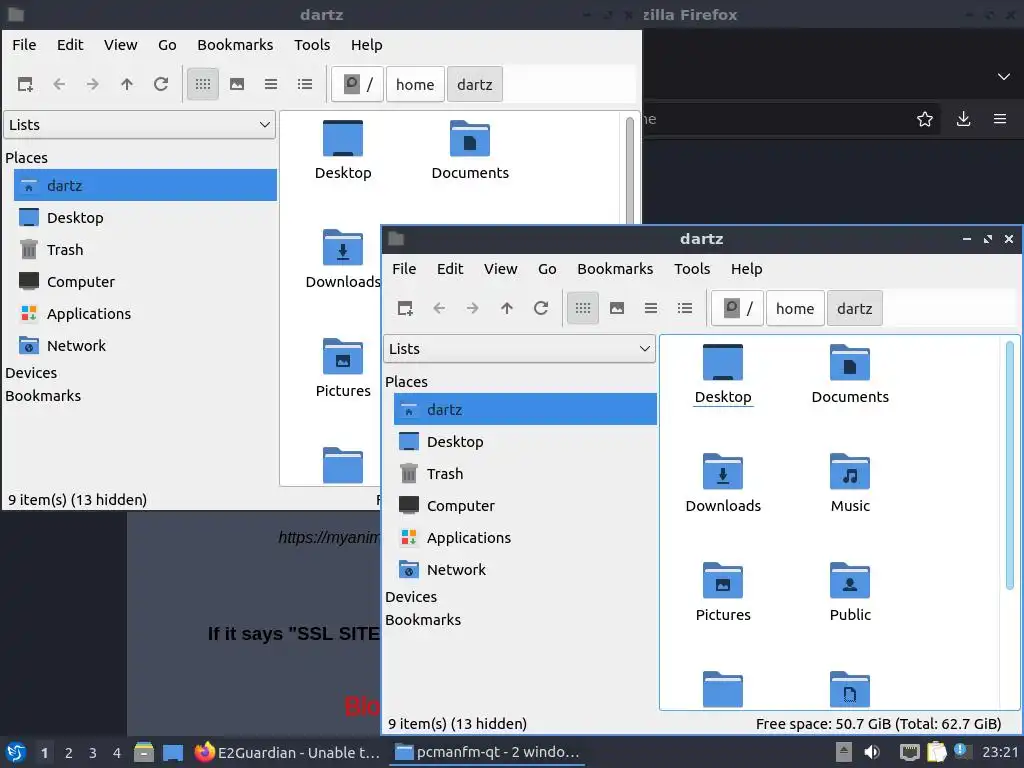Click 'home' path button in front window
The width and height of the screenshot is (1024, 768).
pyautogui.click(x=795, y=308)
